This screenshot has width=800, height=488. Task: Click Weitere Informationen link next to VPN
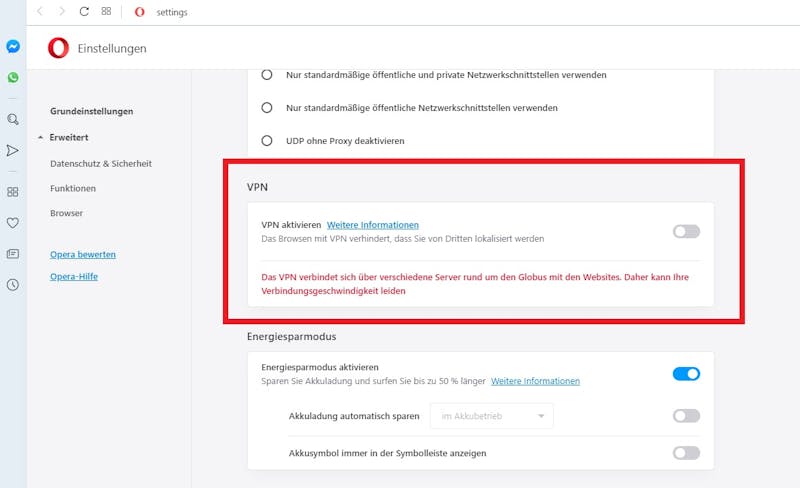(372, 225)
